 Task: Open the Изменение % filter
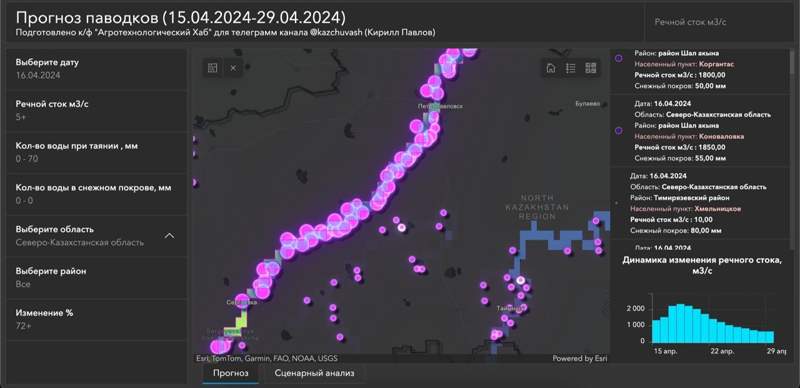pyautogui.click(x=97, y=319)
